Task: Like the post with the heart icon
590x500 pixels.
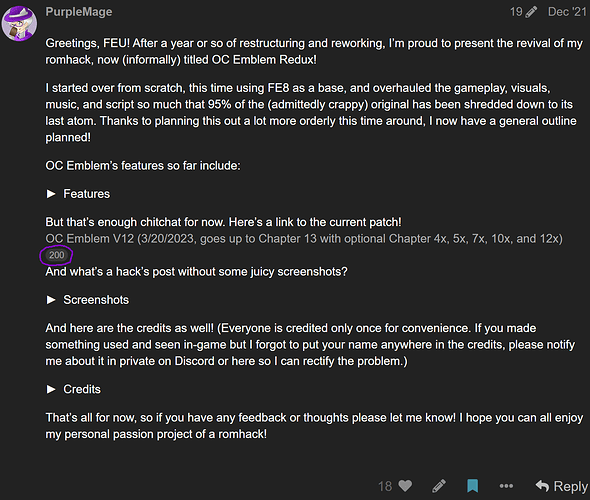Action: point(405,486)
